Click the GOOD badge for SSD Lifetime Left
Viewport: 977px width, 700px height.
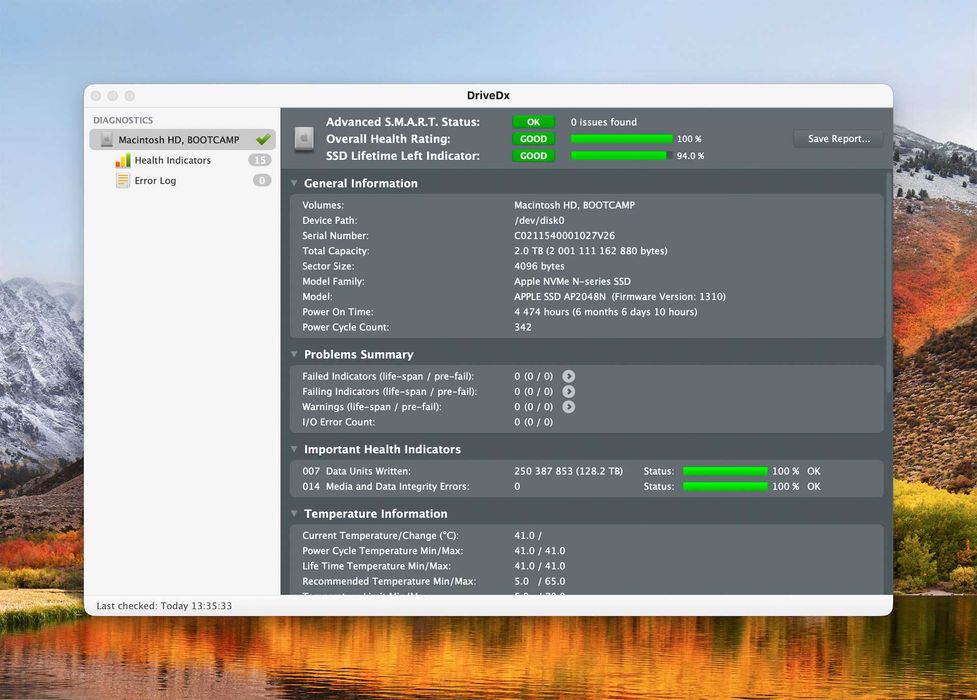(533, 156)
